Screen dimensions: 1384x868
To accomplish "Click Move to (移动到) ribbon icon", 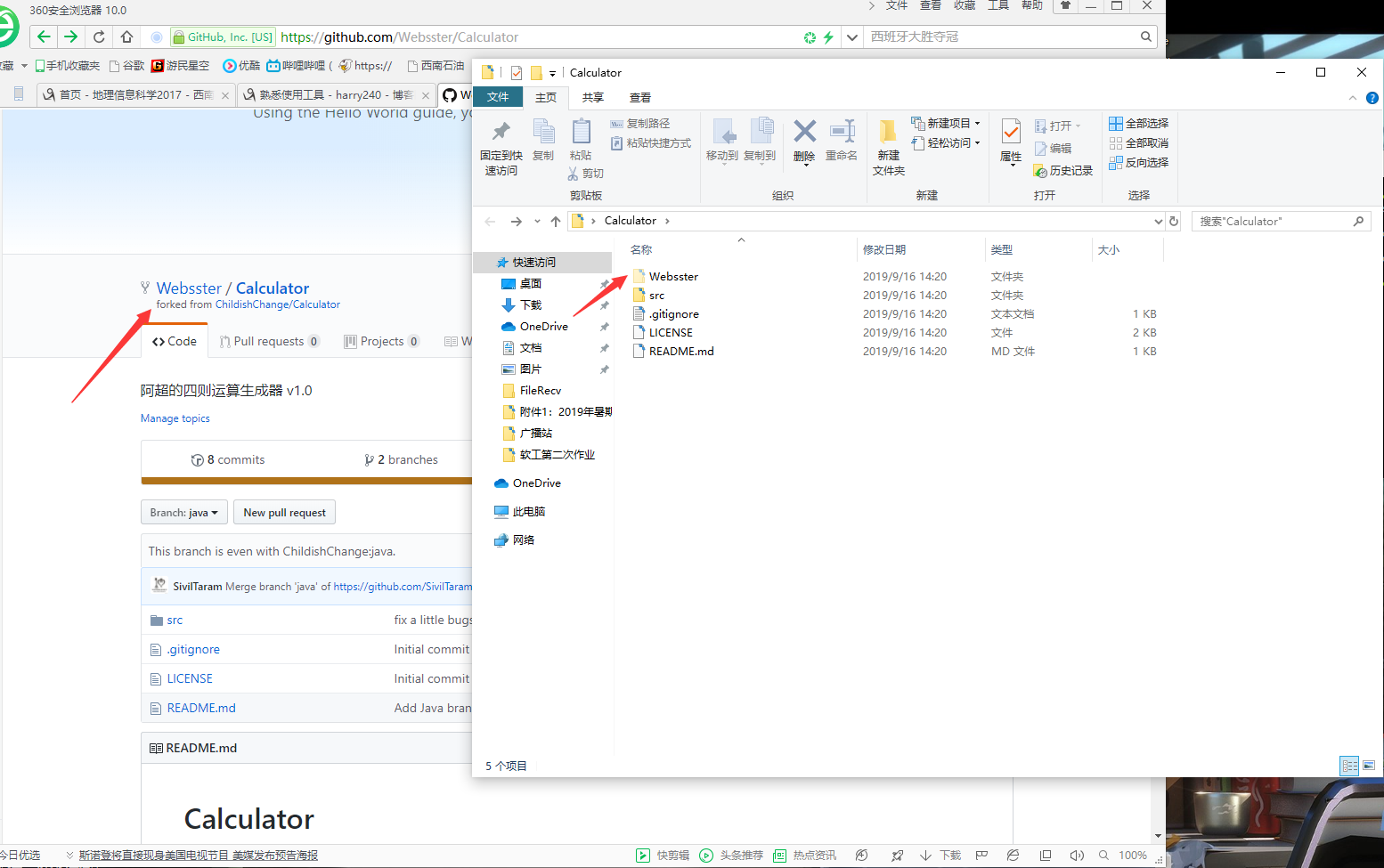I will click(722, 140).
